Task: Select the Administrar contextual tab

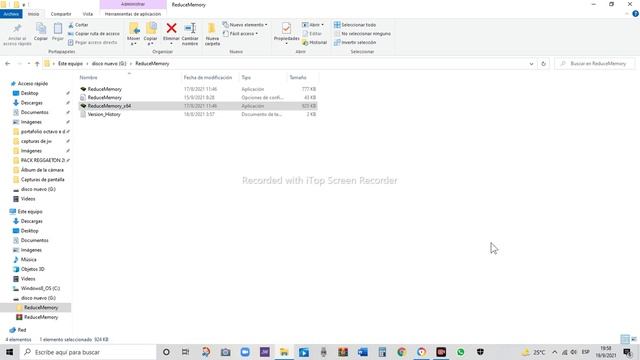Action: tap(133, 4)
